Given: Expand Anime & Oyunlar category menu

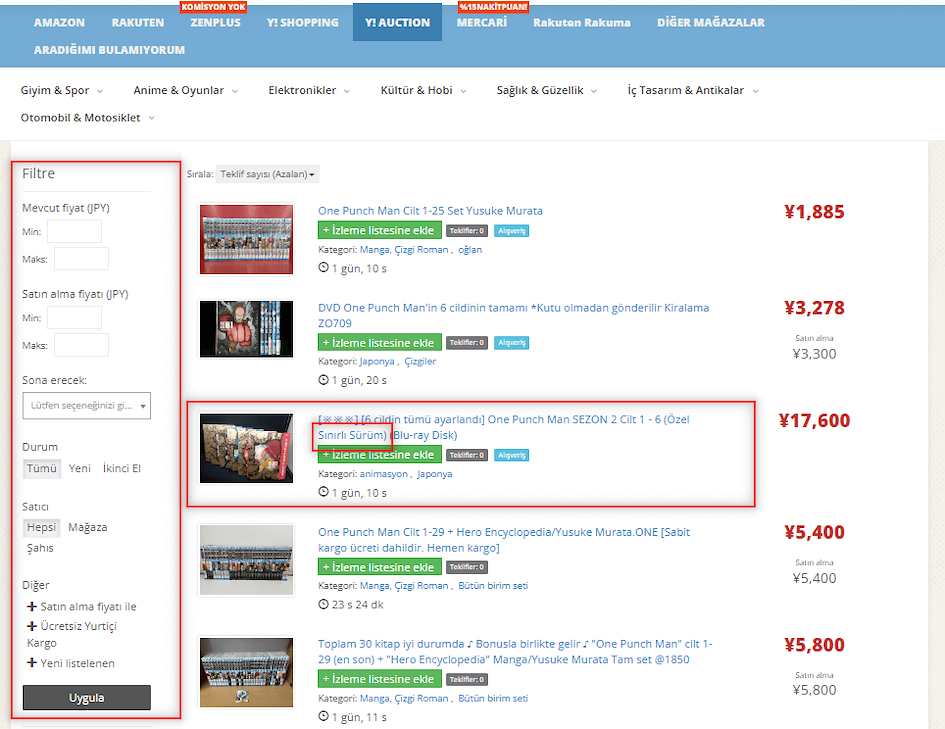Looking at the screenshot, I should tap(186, 90).
